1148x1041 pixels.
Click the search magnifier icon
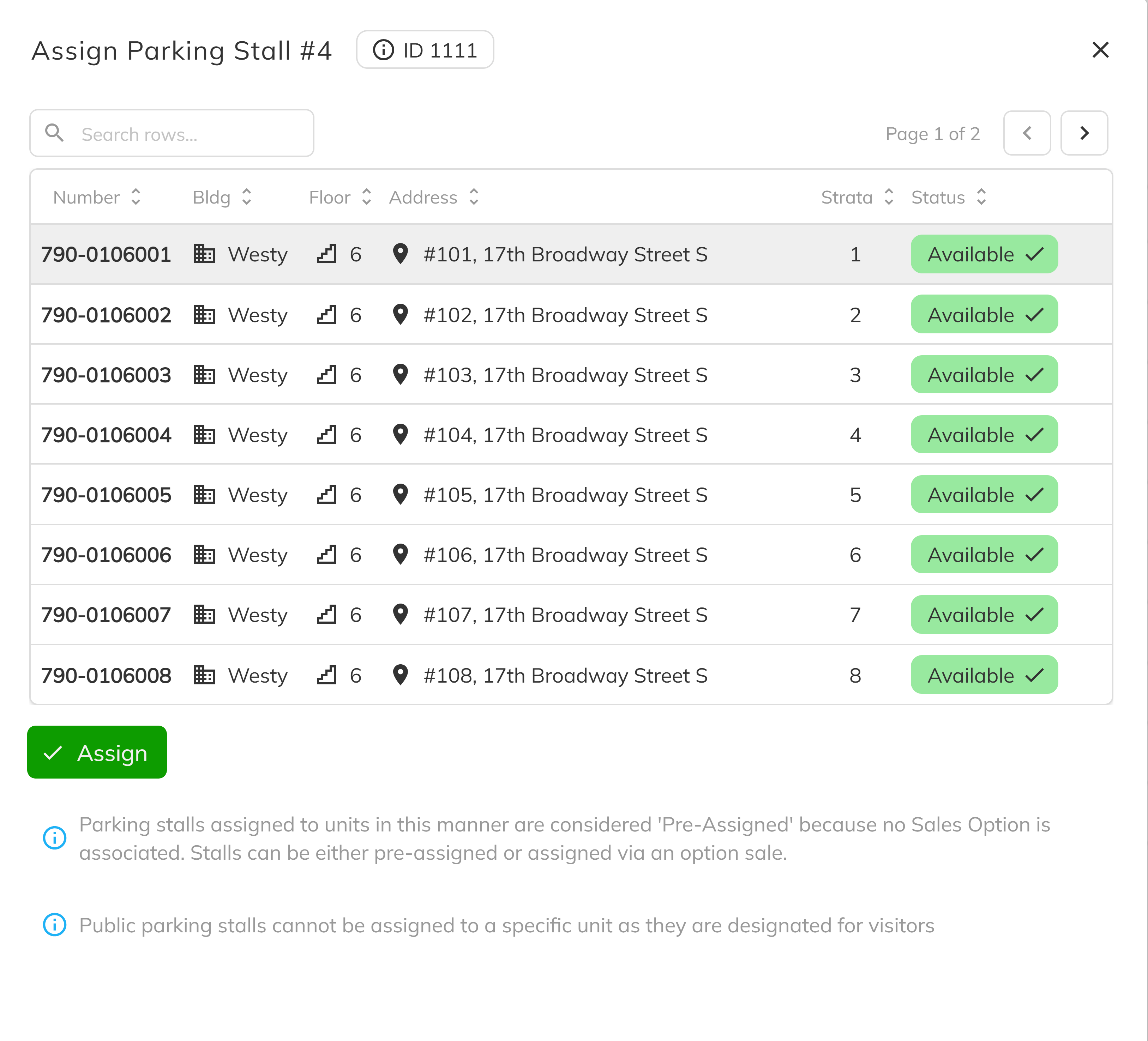(55, 133)
